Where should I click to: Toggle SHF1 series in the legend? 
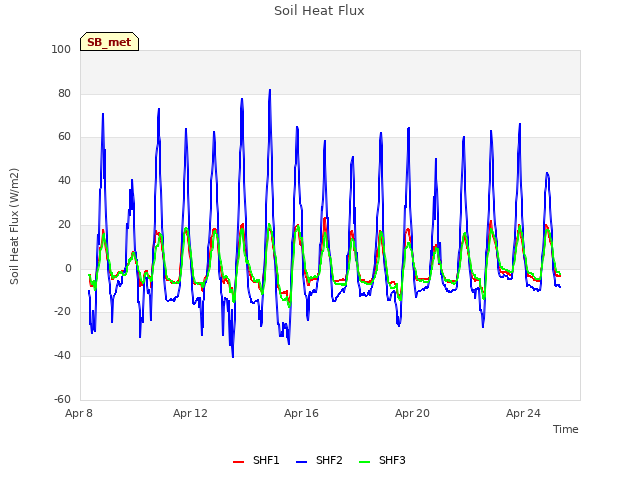point(256,460)
